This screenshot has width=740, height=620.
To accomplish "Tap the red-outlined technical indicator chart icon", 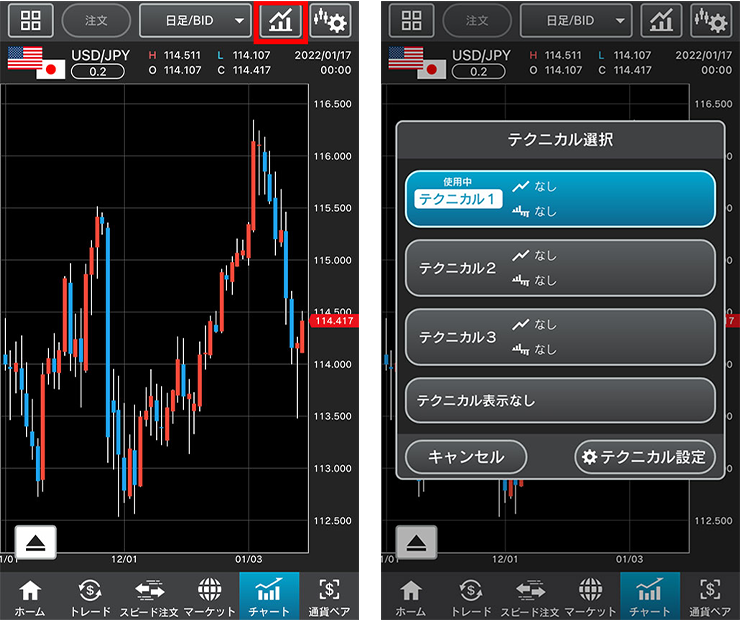I will (280, 20).
